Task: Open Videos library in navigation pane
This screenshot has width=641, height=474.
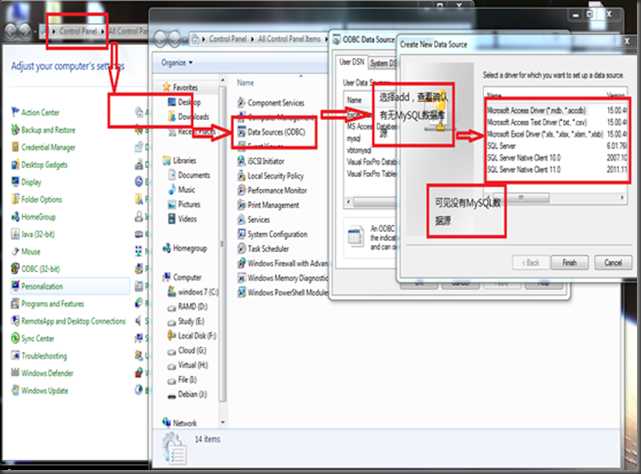Action: [183, 219]
